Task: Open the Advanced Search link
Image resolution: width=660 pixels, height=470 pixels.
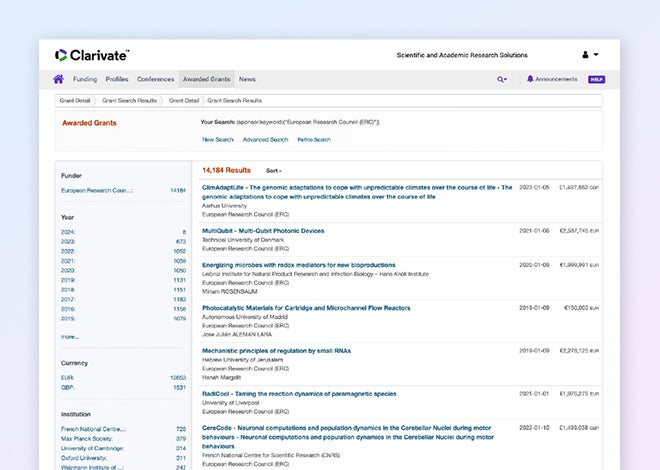Action: 265,139
